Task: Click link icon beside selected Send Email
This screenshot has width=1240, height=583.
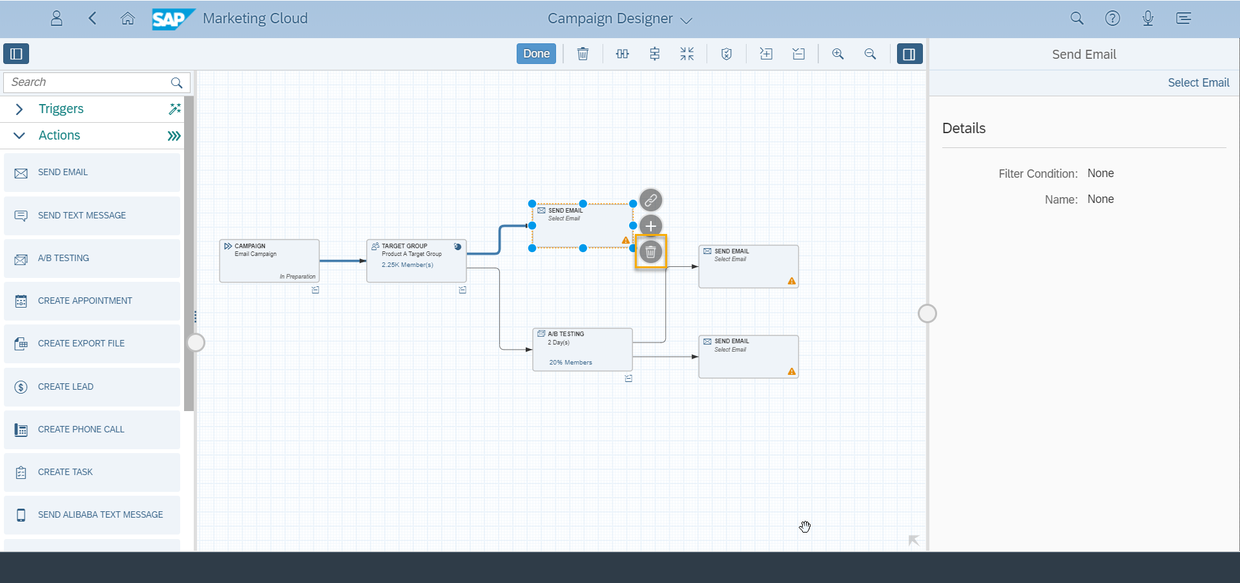Action: click(651, 200)
